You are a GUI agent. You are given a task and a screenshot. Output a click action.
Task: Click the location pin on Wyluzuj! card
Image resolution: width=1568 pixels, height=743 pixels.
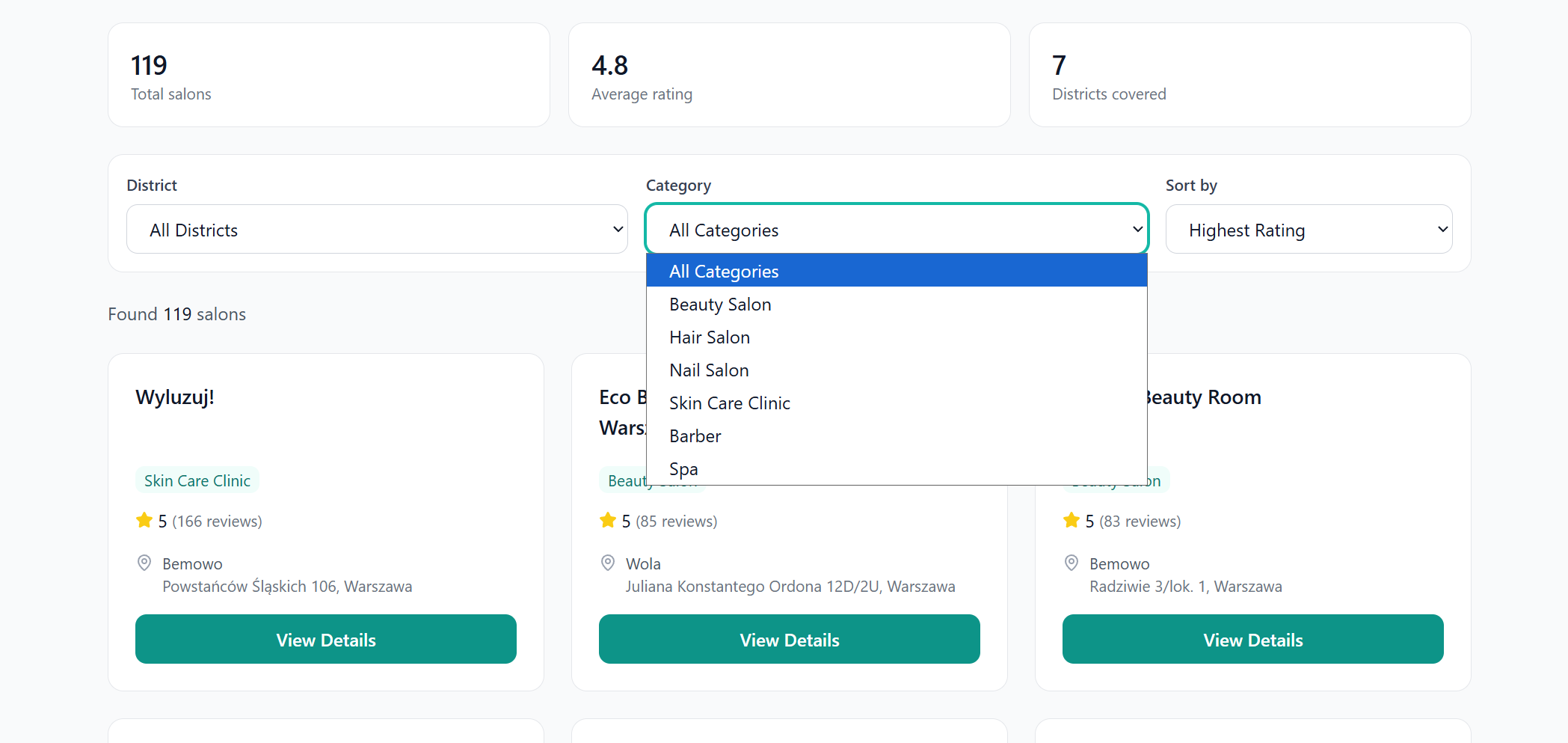point(144,563)
